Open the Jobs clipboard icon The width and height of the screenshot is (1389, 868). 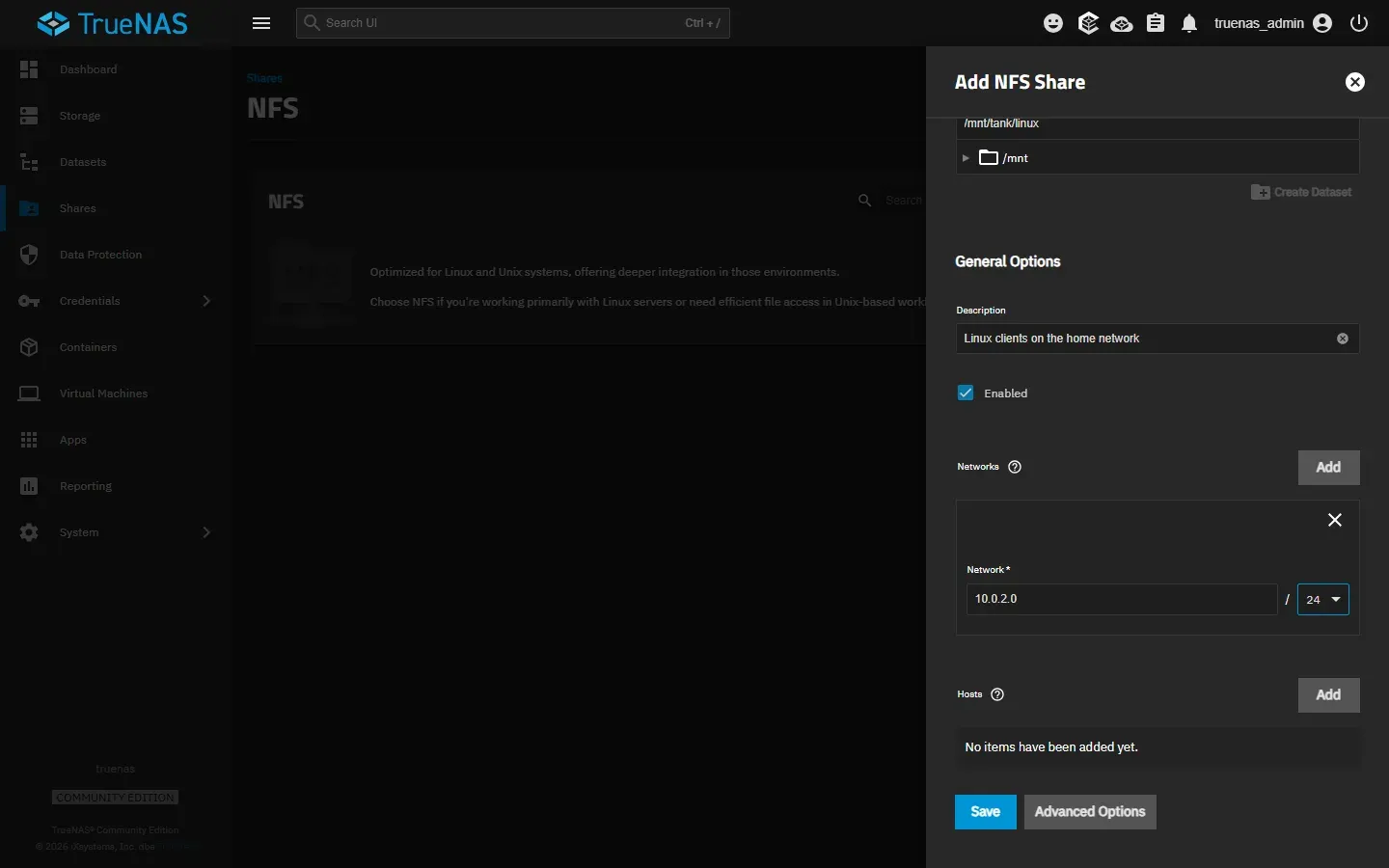1156,23
